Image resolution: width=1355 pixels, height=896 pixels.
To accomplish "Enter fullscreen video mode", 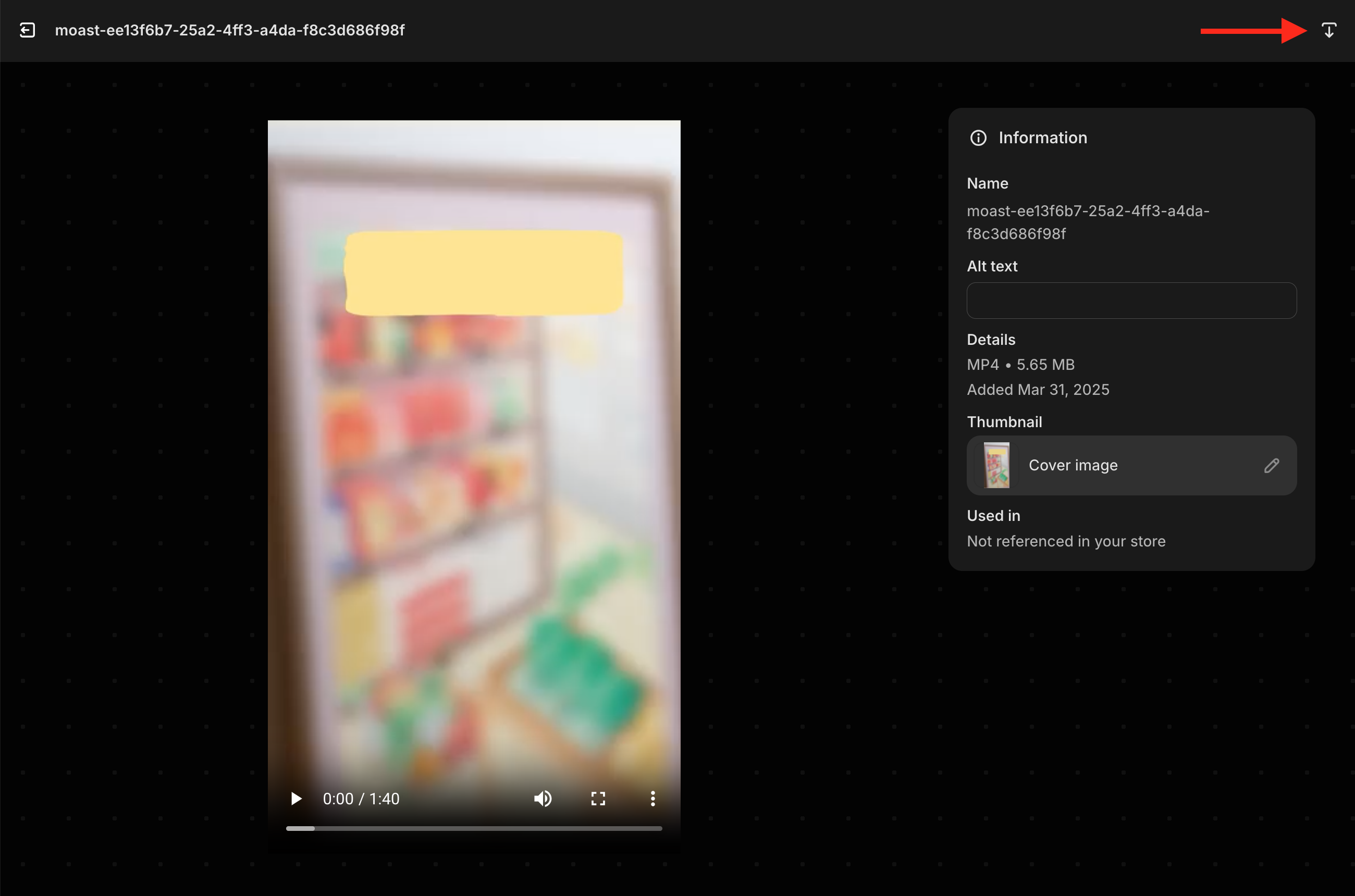I will pos(598,798).
